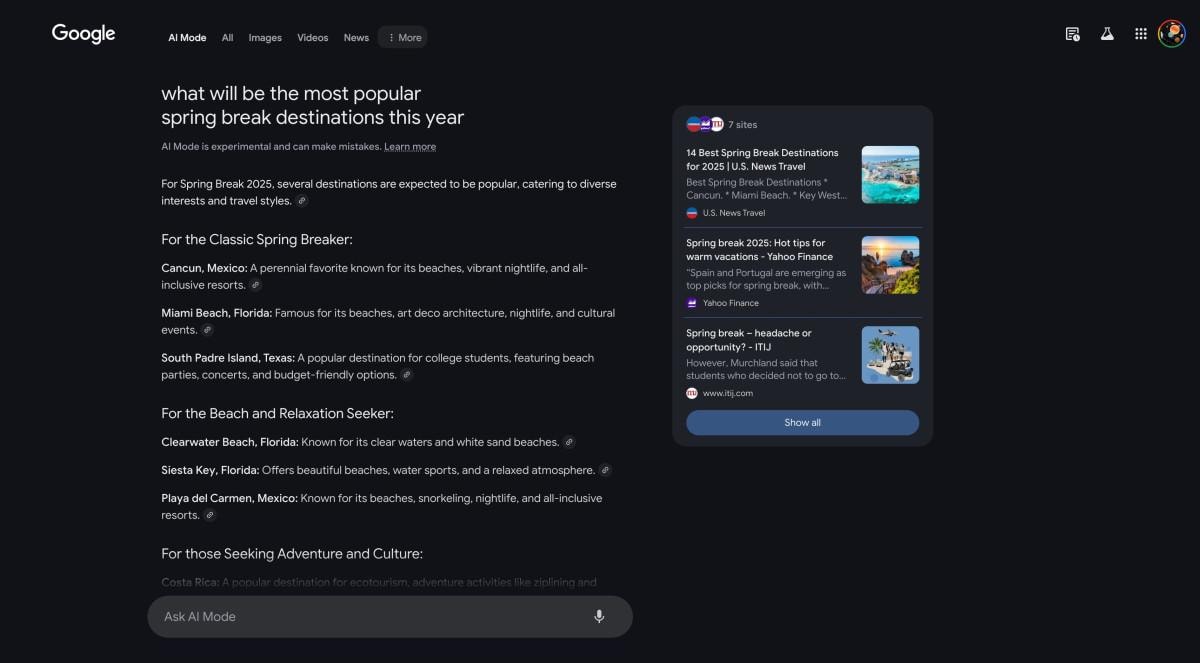The height and width of the screenshot is (663, 1200).
Task: Expand sources with Show all button
Action: (x=802, y=423)
